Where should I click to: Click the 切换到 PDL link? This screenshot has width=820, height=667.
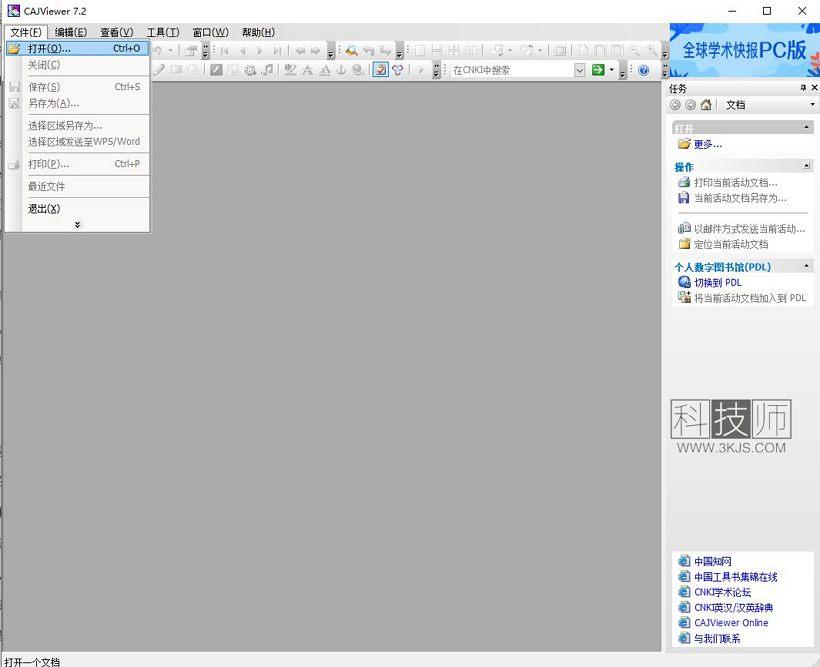pyautogui.click(x=718, y=282)
